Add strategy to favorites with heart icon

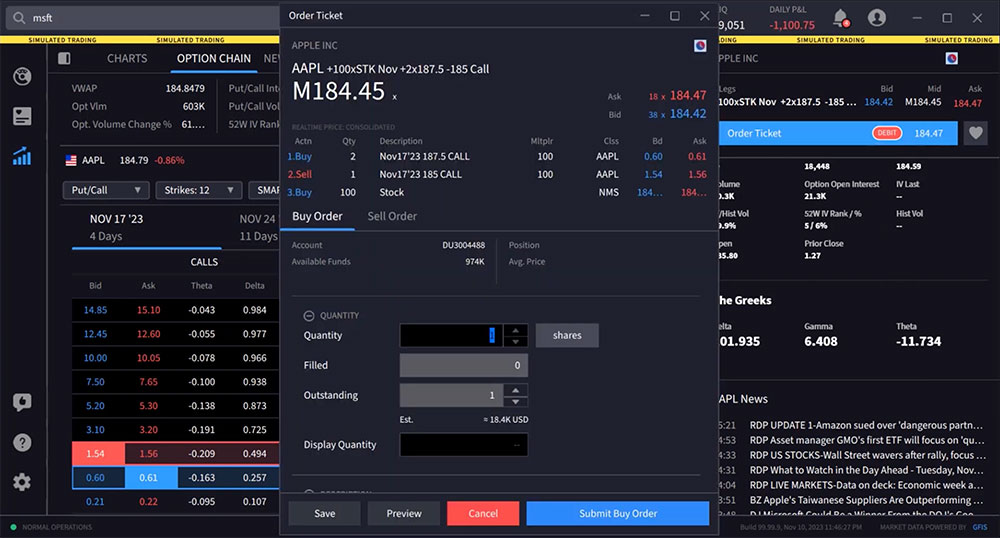pos(975,133)
